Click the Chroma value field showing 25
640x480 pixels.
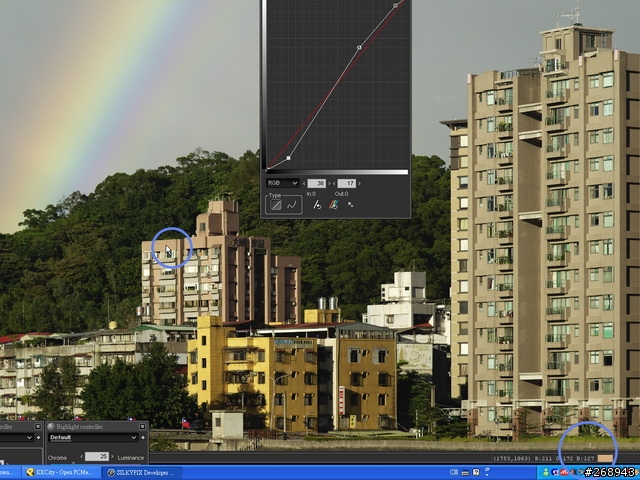[96, 457]
